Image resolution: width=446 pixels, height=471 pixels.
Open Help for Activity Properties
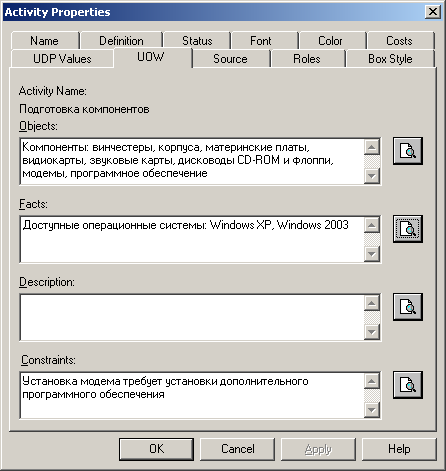[x=399, y=449]
